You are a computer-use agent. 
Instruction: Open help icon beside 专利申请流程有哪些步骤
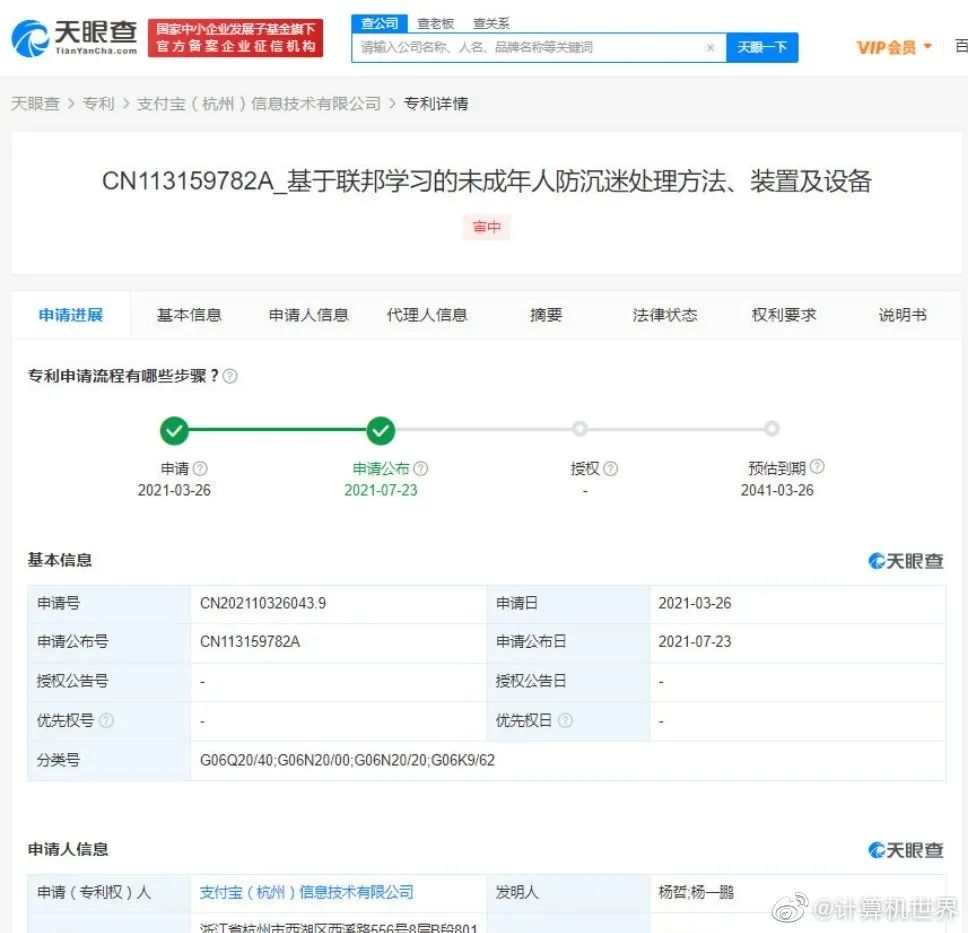pyautogui.click(x=230, y=376)
